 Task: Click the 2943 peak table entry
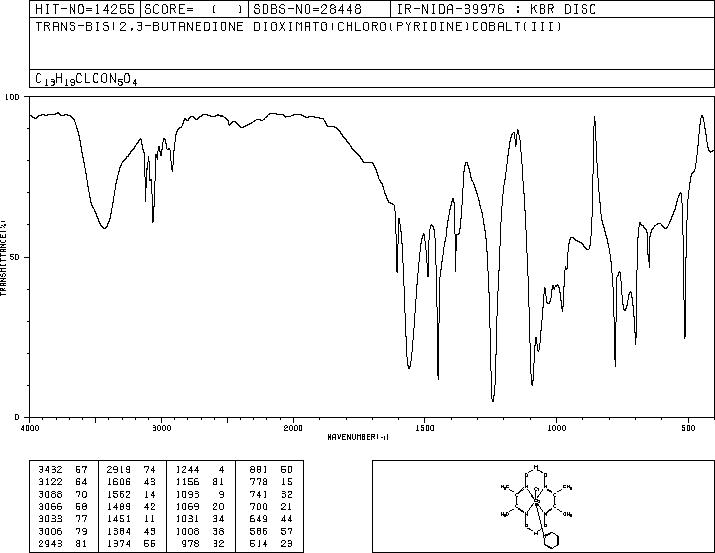(63, 543)
